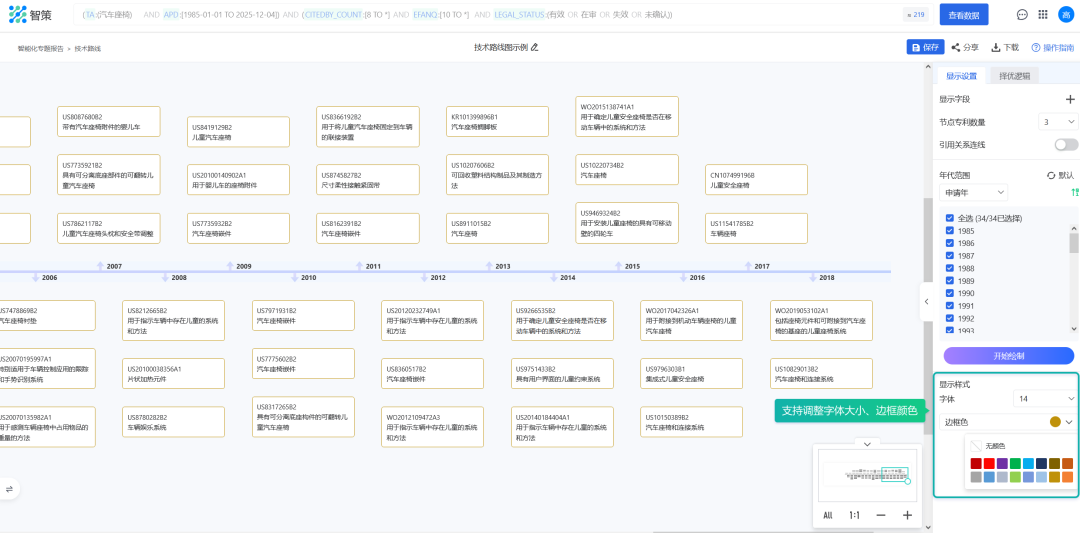This screenshot has width=1080, height=533.
Task: Zoom out with the minus icon
Action: coord(881,515)
